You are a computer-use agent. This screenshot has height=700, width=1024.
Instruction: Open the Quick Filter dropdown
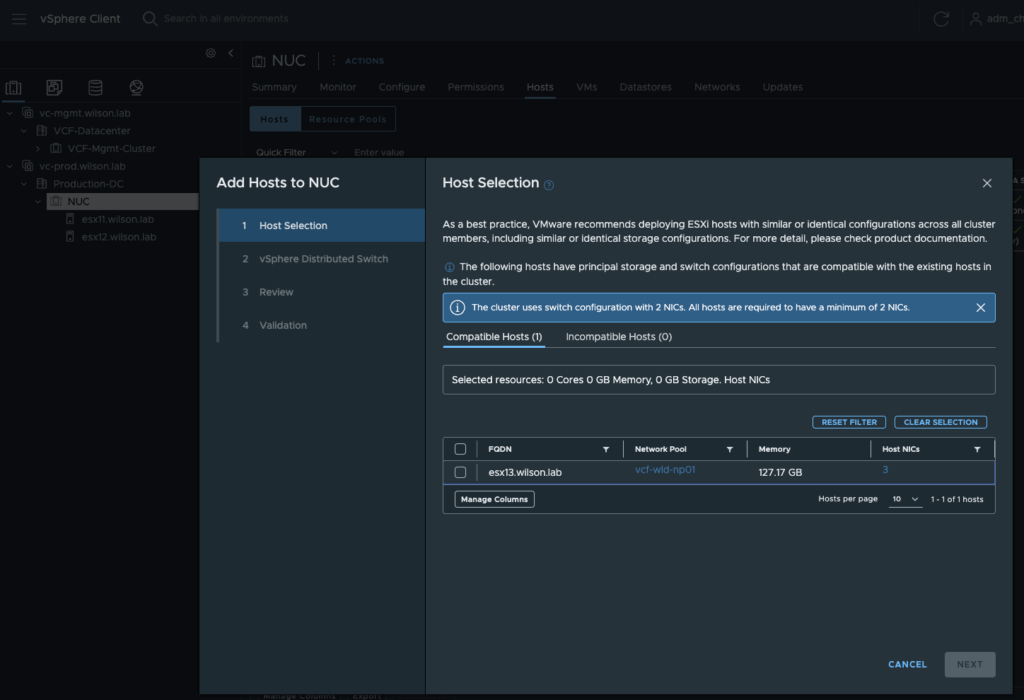pyautogui.click(x=296, y=152)
